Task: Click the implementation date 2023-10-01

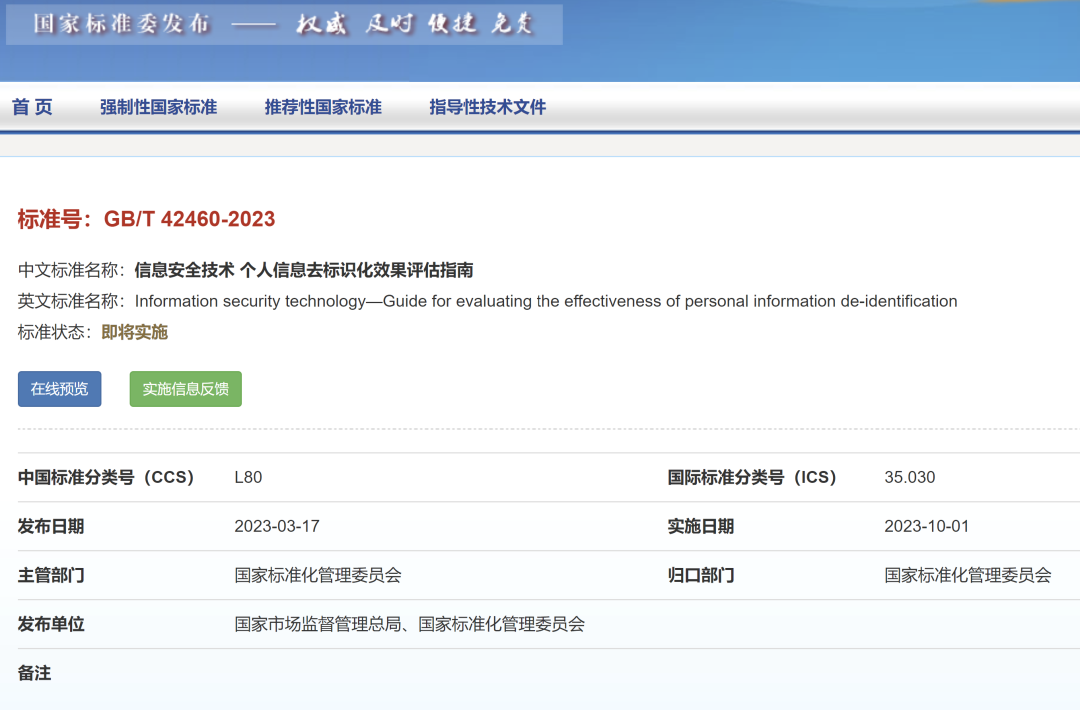Action: (x=926, y=526)
